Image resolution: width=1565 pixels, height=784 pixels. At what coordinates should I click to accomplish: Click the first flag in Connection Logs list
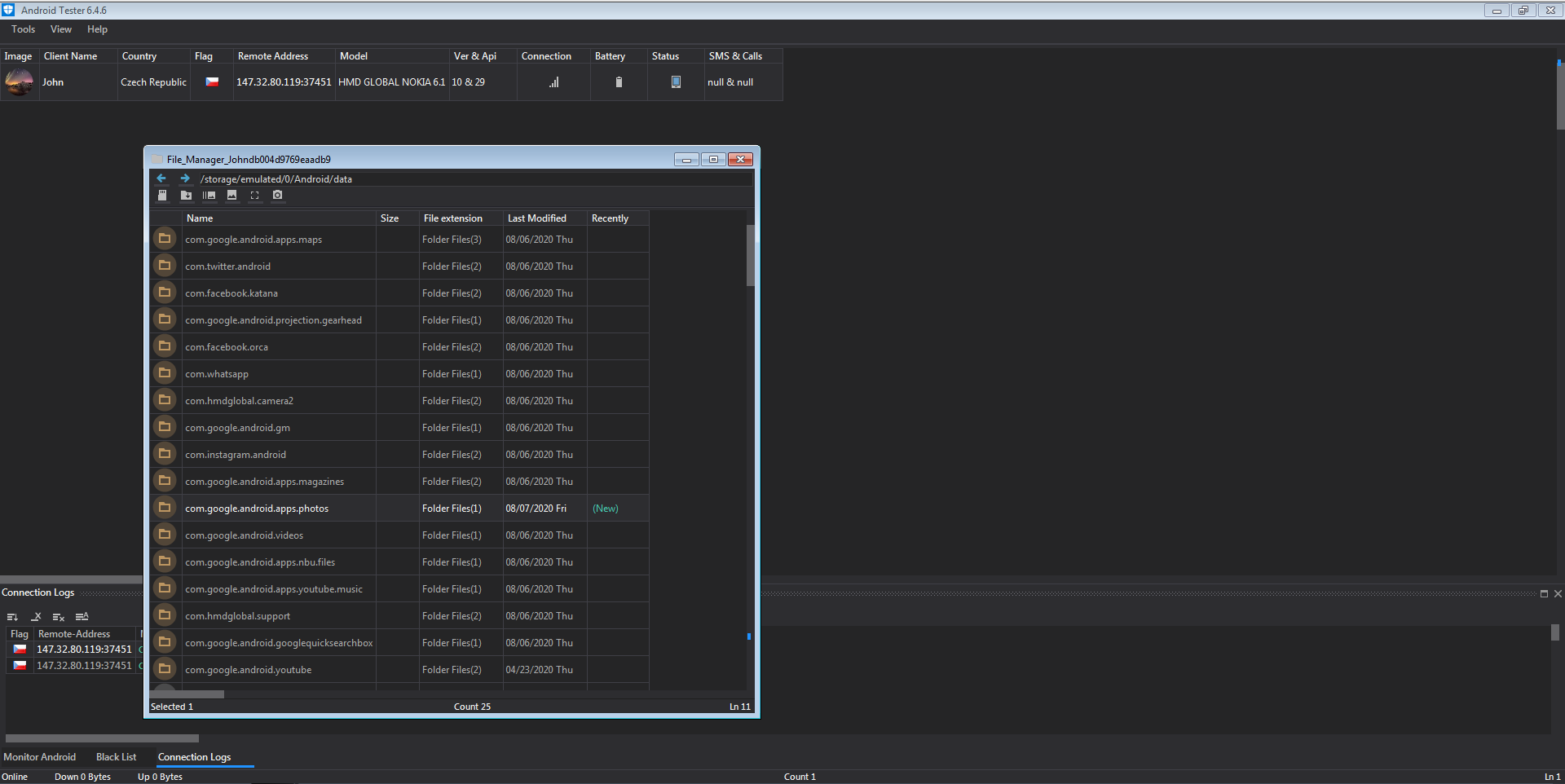pyautogui.click(x=20, y=650)
